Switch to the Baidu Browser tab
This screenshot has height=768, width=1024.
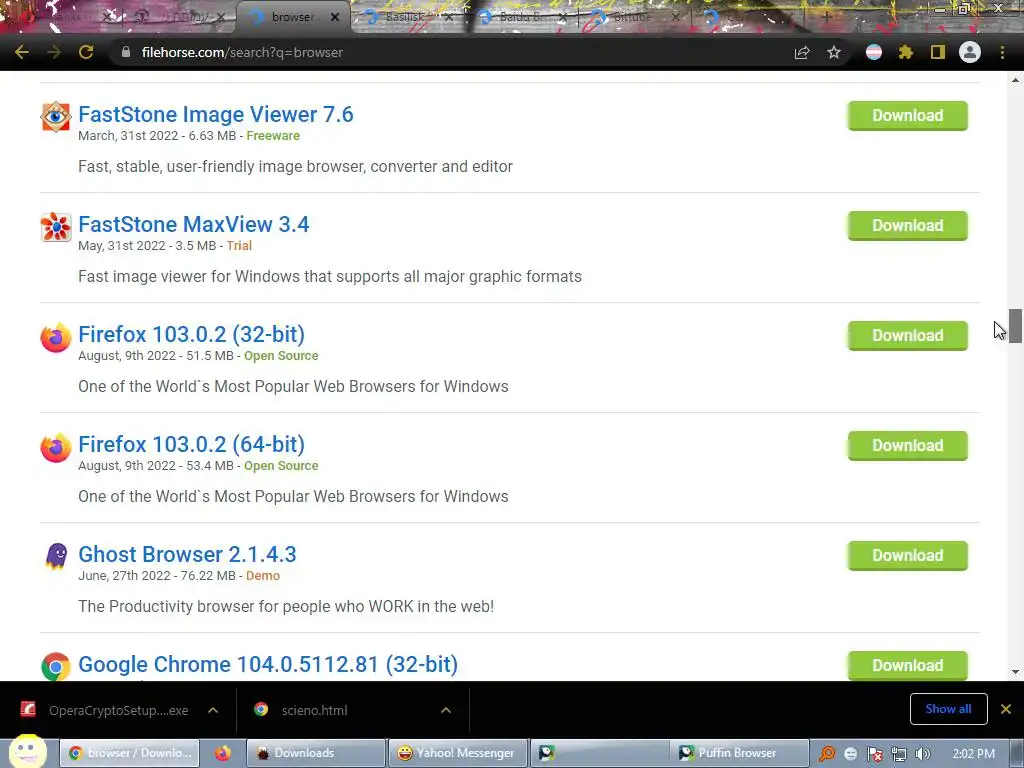click(522, 17)
